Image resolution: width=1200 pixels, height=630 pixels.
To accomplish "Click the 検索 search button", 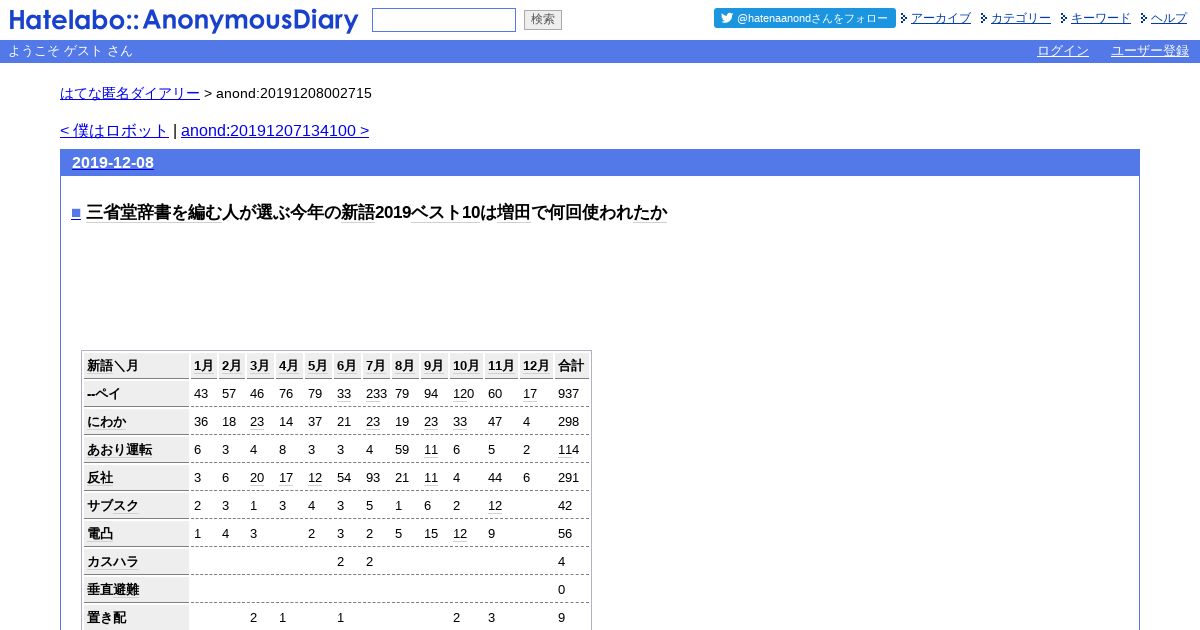I will pyautogui.click(x=543, y=20).
